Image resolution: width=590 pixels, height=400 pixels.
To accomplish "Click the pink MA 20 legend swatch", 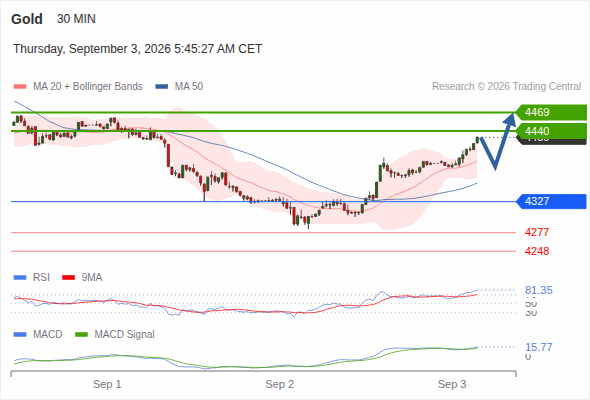I will click(20, 87).
